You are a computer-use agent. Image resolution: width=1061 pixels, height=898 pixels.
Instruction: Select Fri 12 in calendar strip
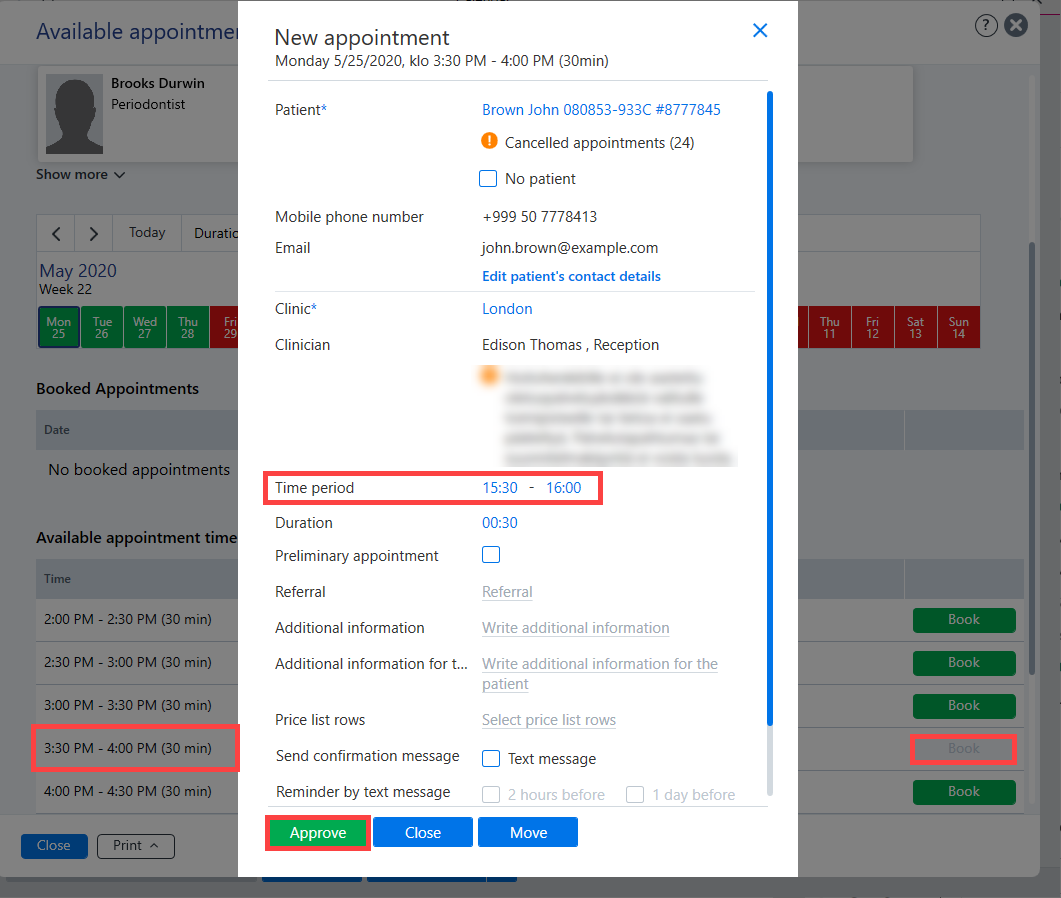(x=873, y=328)
